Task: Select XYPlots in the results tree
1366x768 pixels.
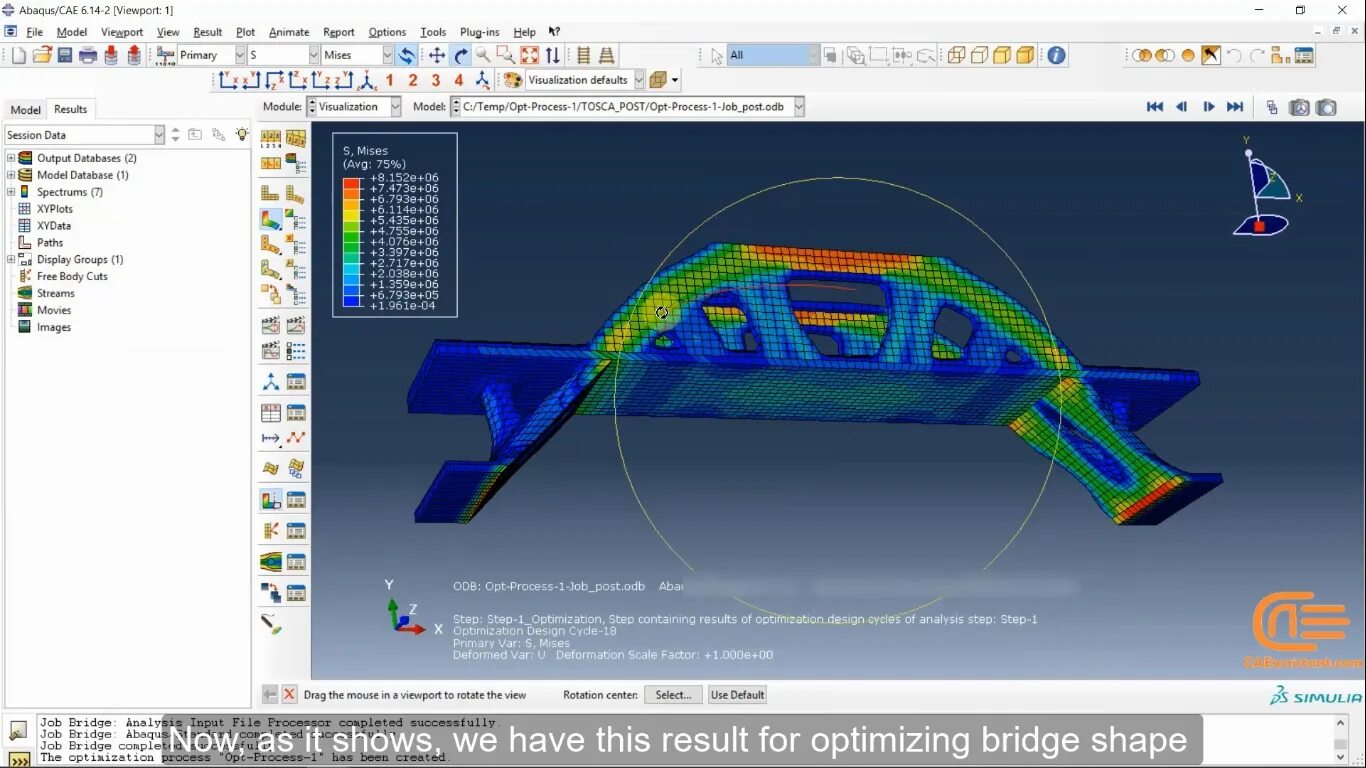Action: [x=55, y=209]
